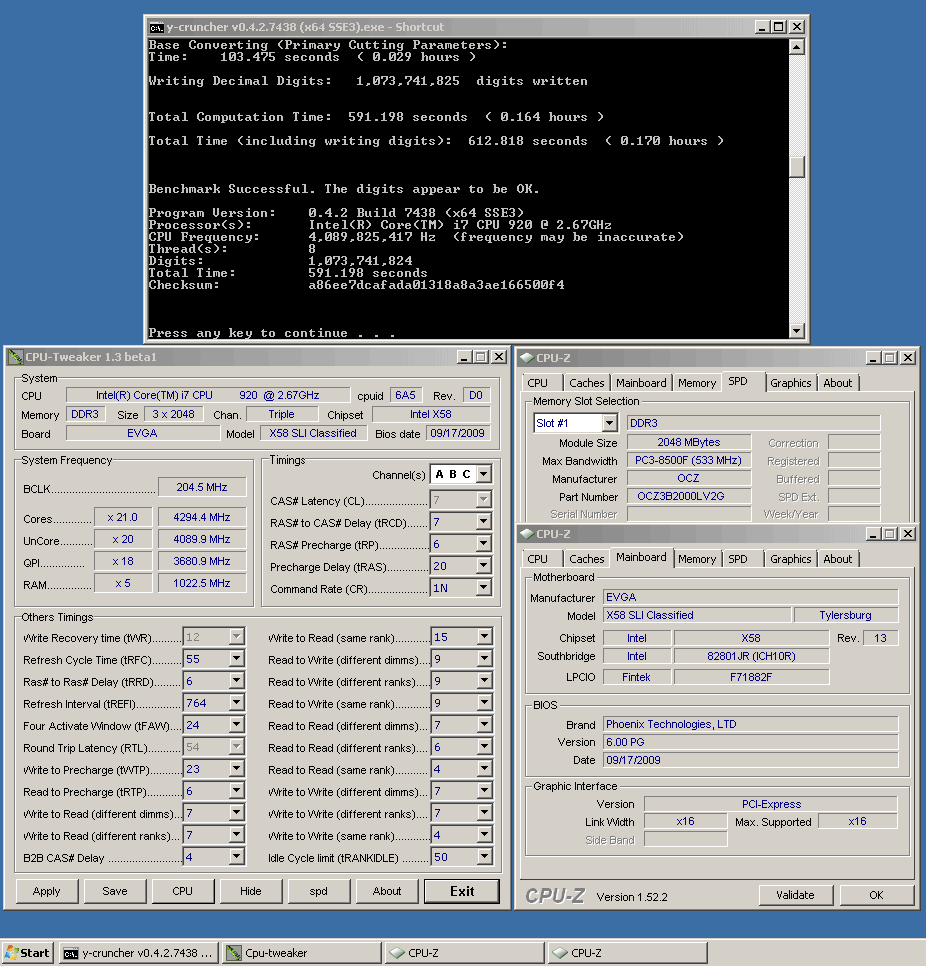Image resolution: width=926 pixels, height=966 pixels.
Task: Click the Exit button in CPU-Tweaker
Action: 462,891
